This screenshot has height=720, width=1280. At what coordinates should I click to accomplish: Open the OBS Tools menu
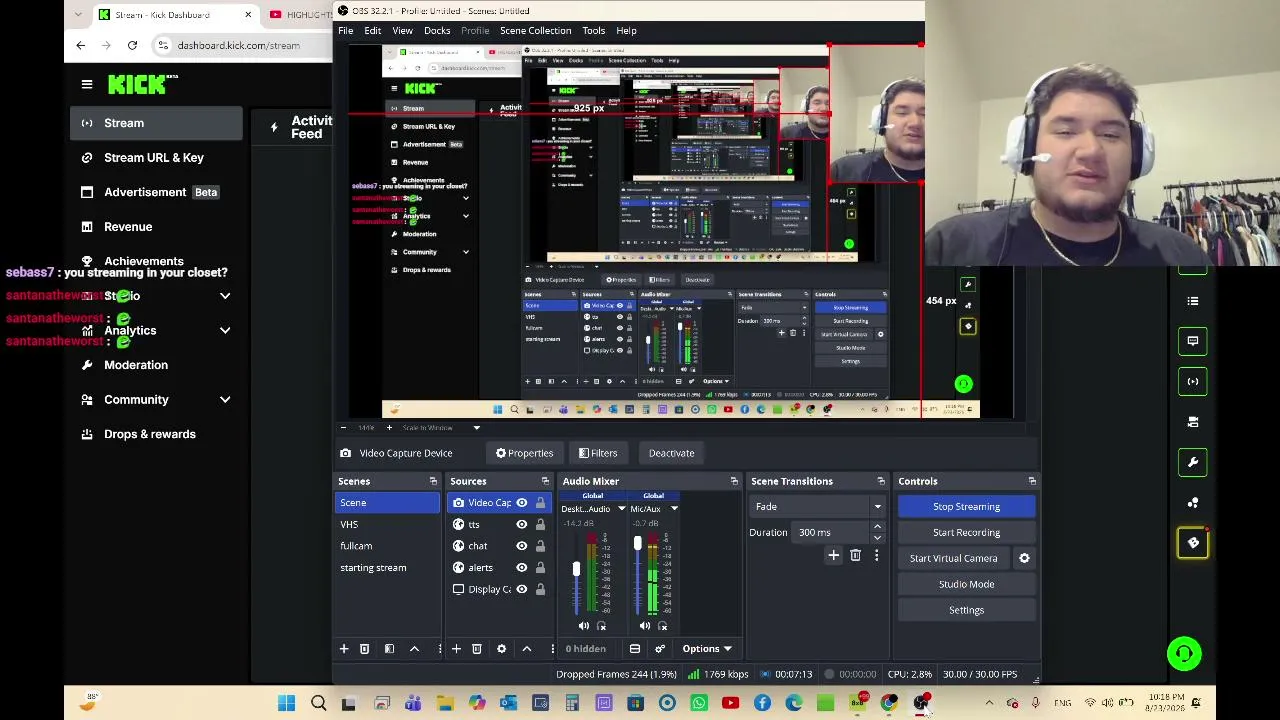click(x=593, y=31)
